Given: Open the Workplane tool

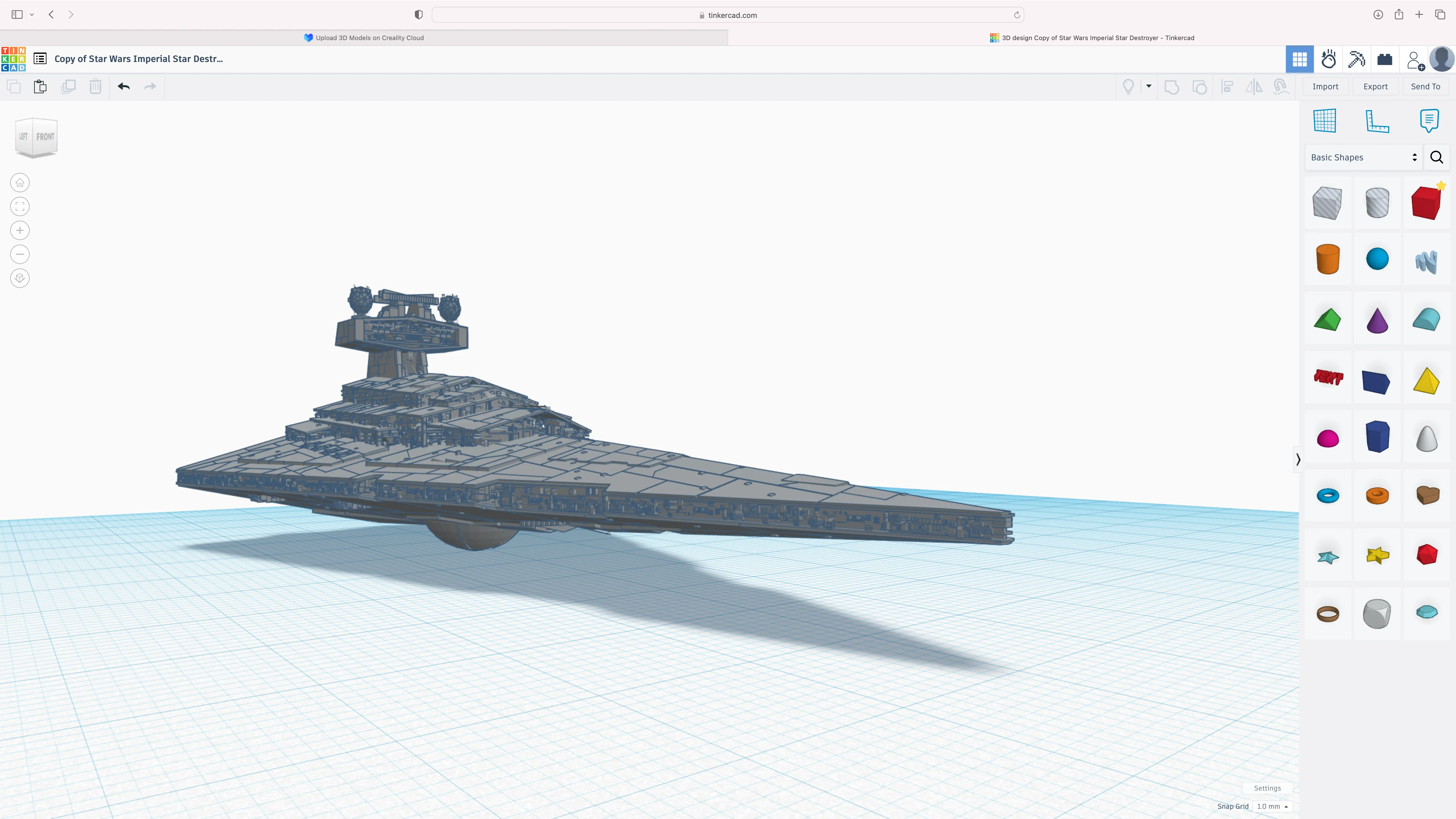Looking at the screenshot, I should coord(1324,120).
